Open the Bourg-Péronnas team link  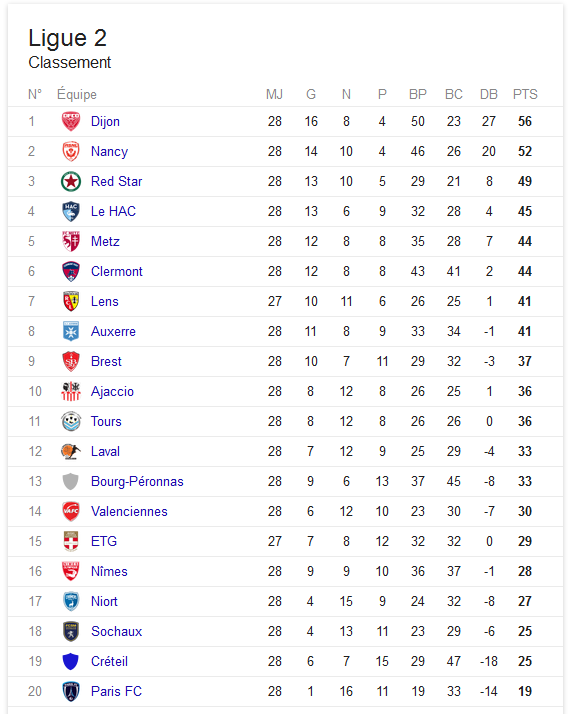[x=137, y=481]
